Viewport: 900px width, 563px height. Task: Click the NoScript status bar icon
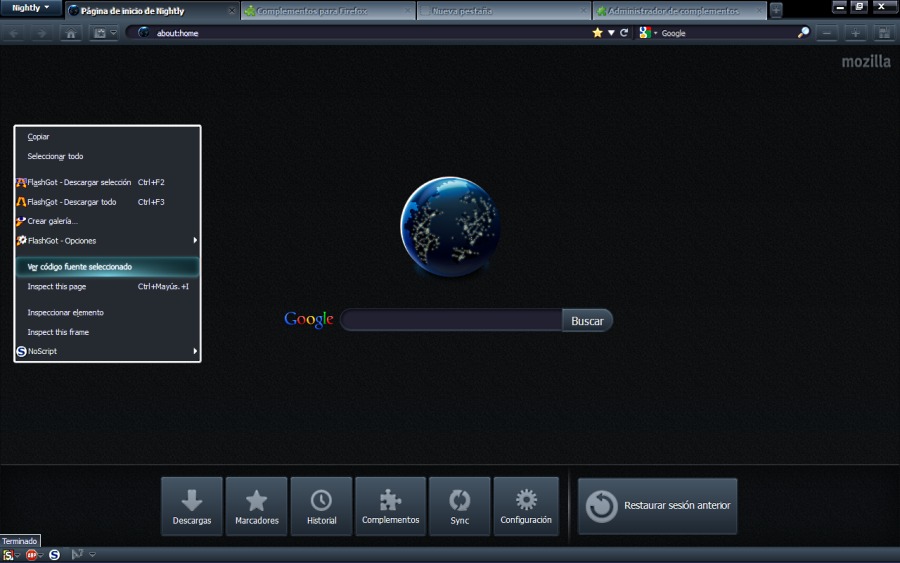55,555
